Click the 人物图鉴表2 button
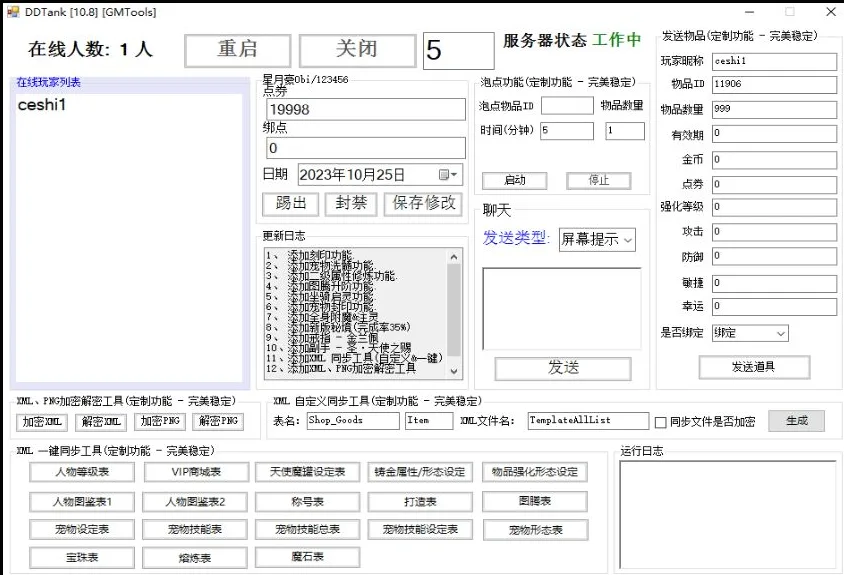Image resolution: width=844 pixels, height=575 pixels. pos(195,502)
